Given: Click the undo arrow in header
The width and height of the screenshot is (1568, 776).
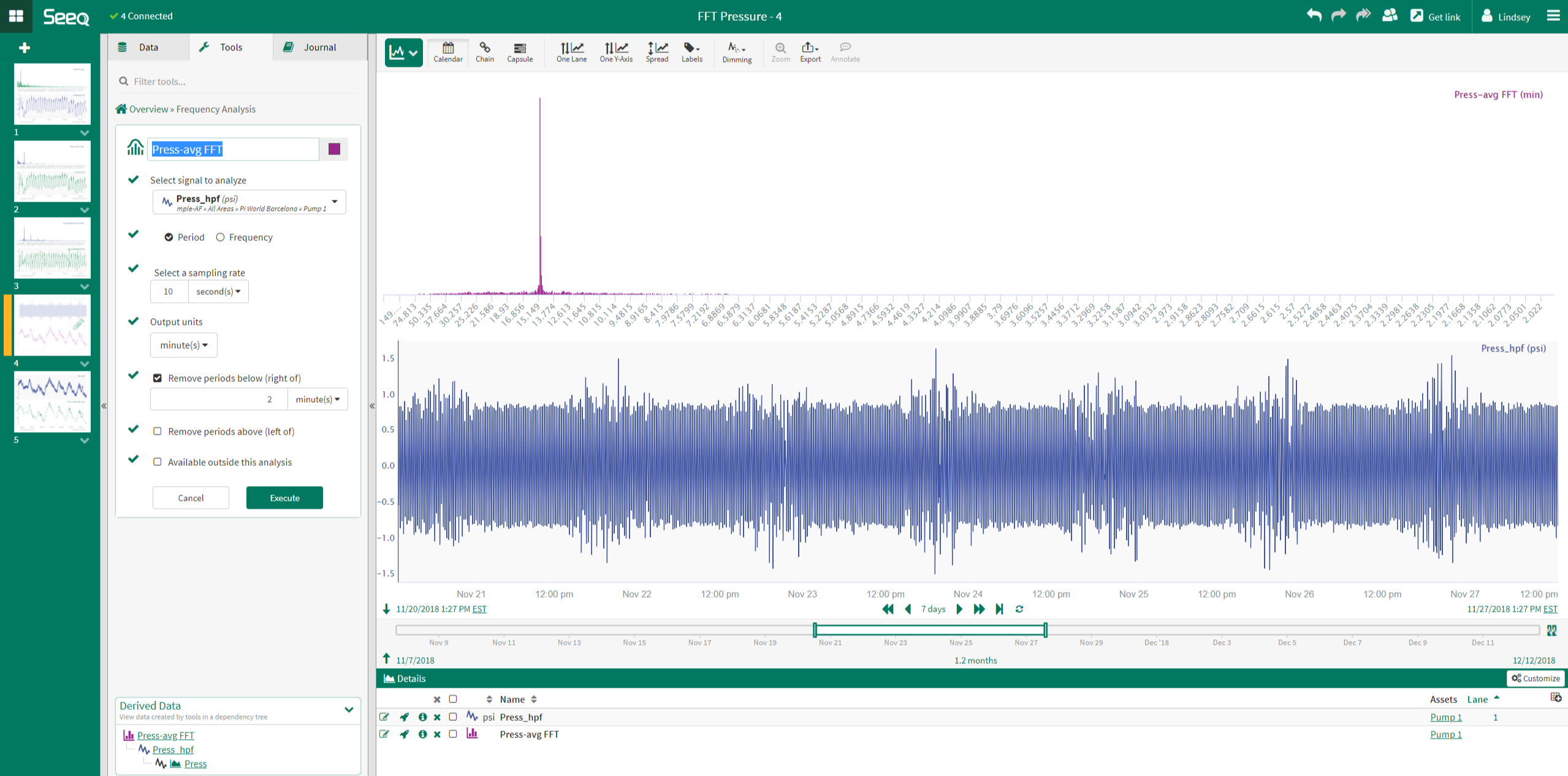Looking at the screenshot, I should [x=1313, y=16].
